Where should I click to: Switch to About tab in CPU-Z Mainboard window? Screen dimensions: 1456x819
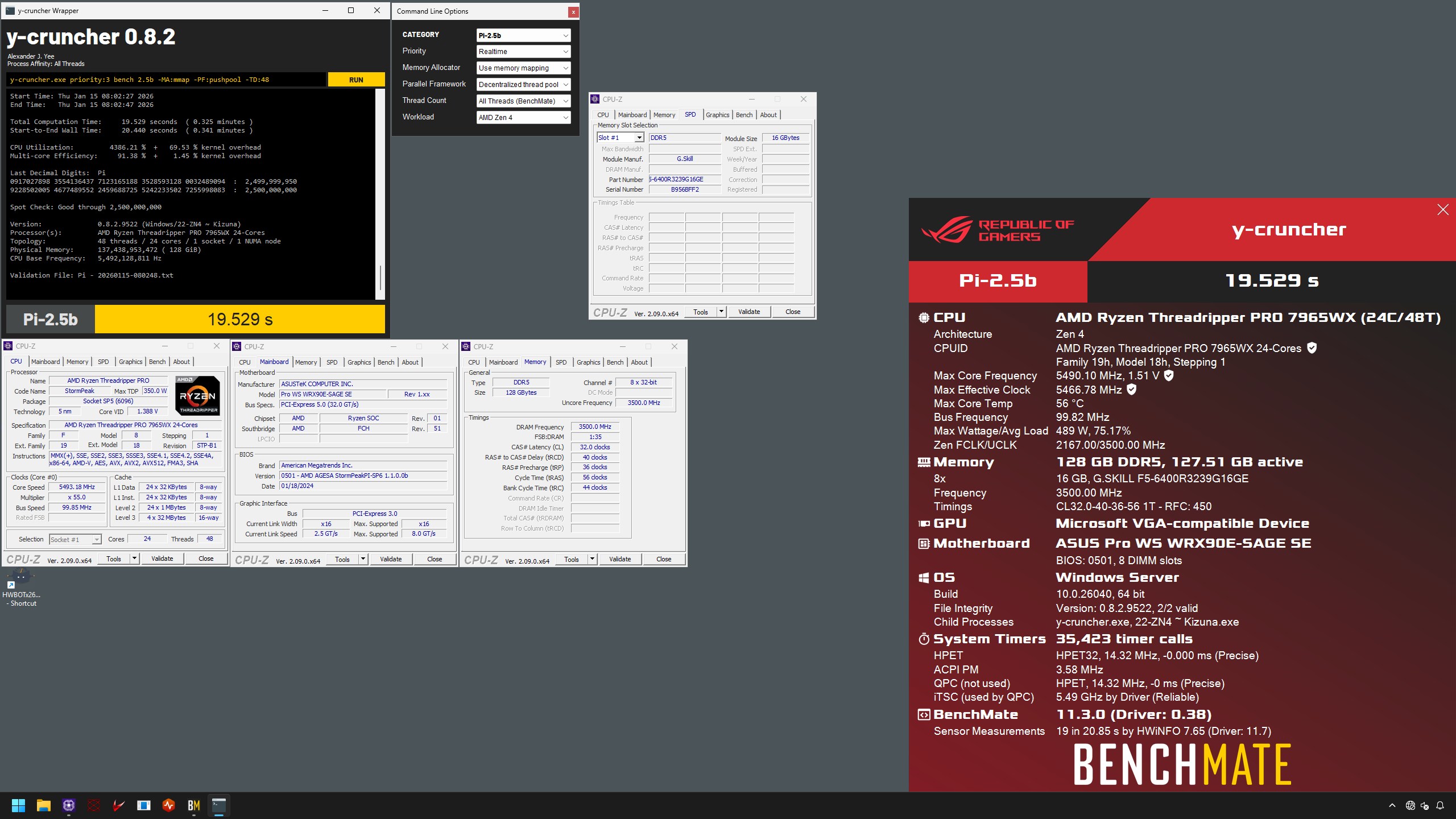tap(409, 362)
